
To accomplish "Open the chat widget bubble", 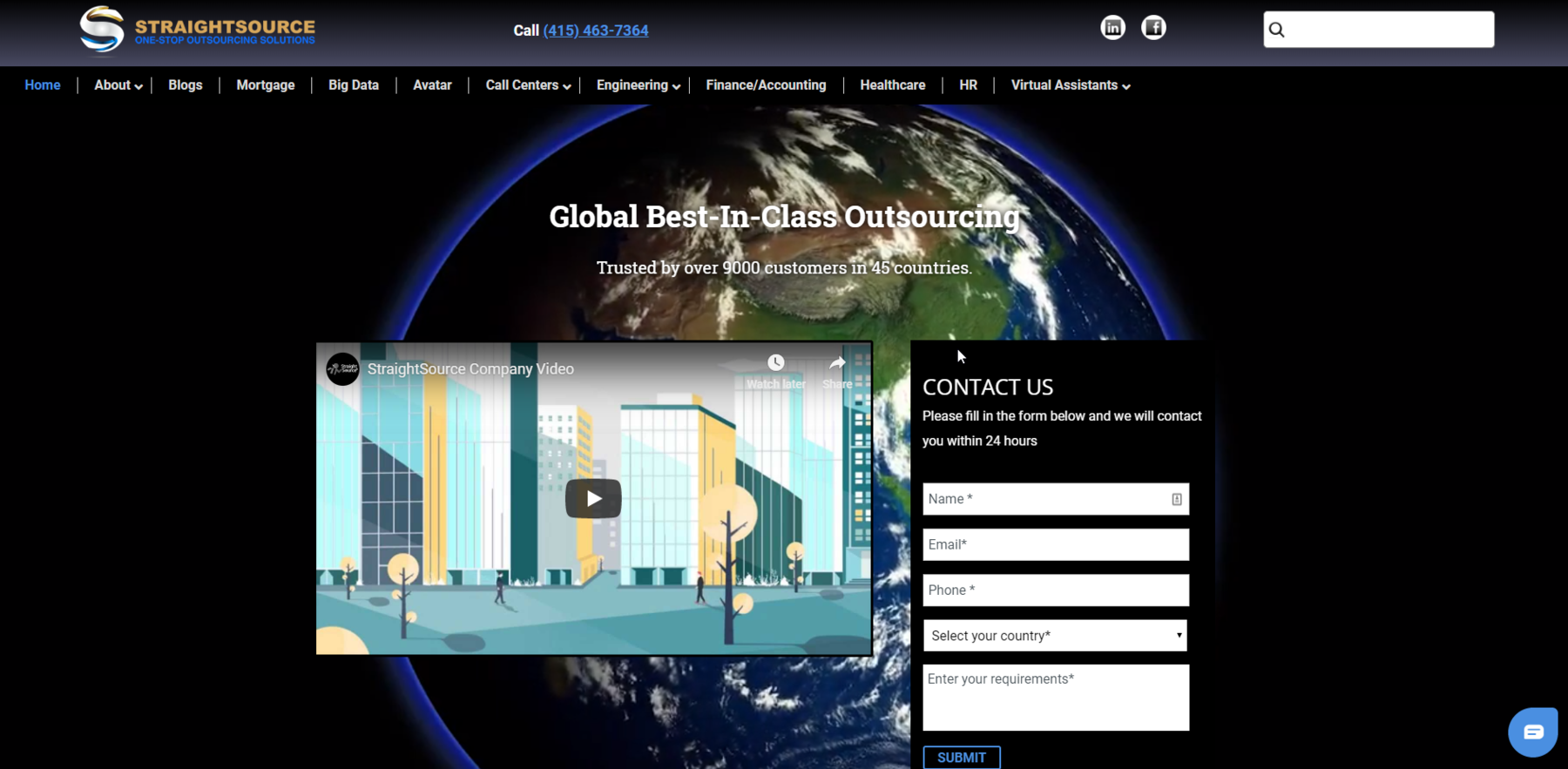I will coord(1533,732).
